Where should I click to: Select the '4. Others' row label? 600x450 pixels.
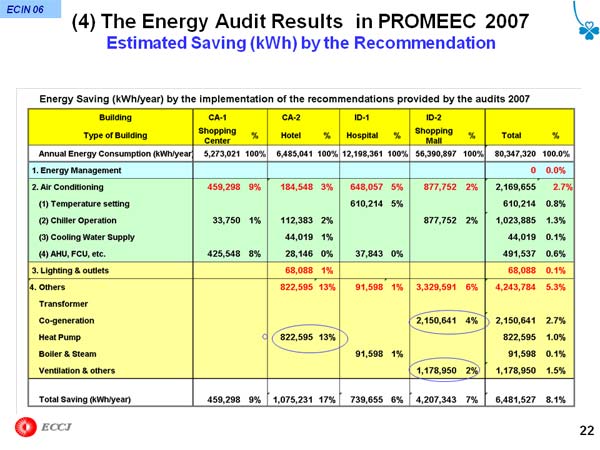47,287
